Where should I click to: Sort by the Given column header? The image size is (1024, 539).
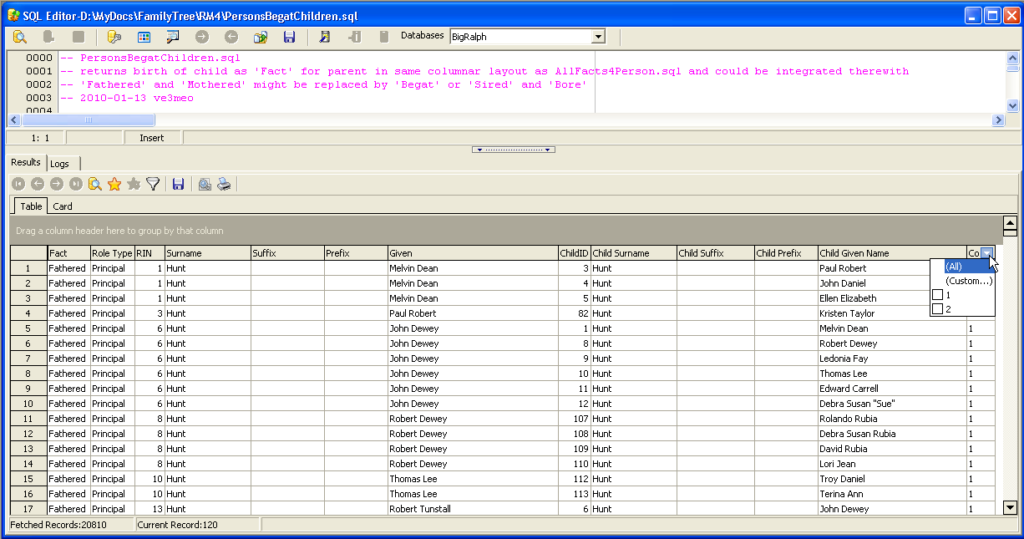(472, 253)
